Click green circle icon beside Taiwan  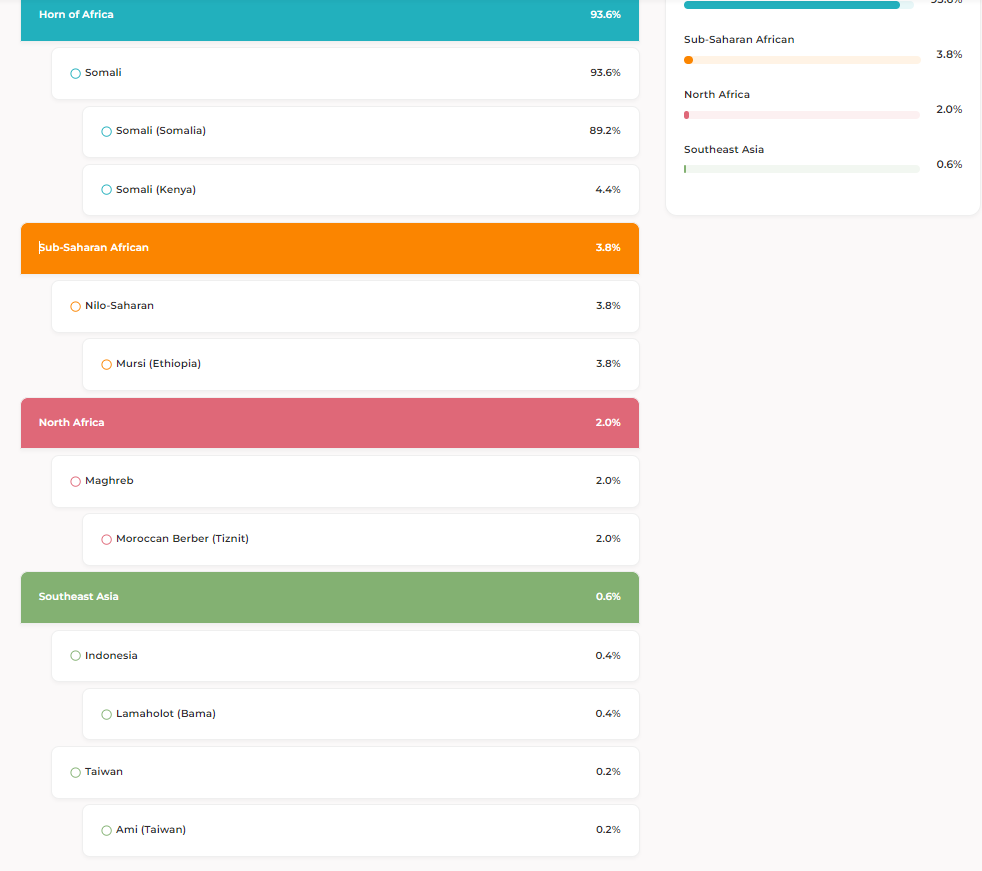(75, 772)
